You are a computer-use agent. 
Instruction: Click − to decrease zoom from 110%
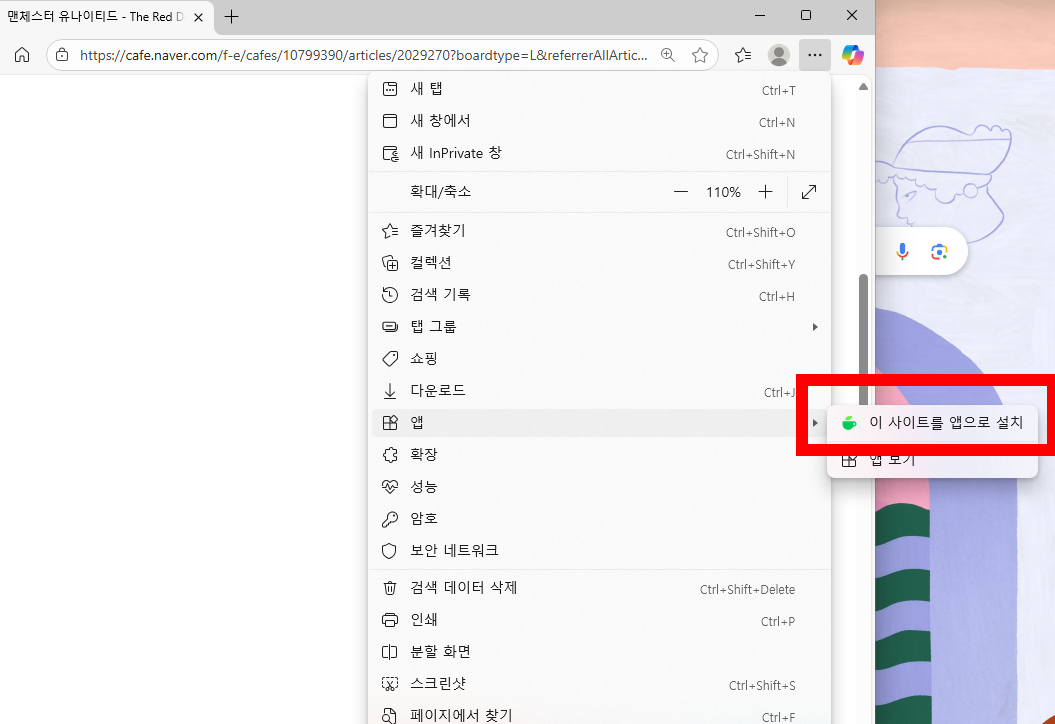coord(681,191)
